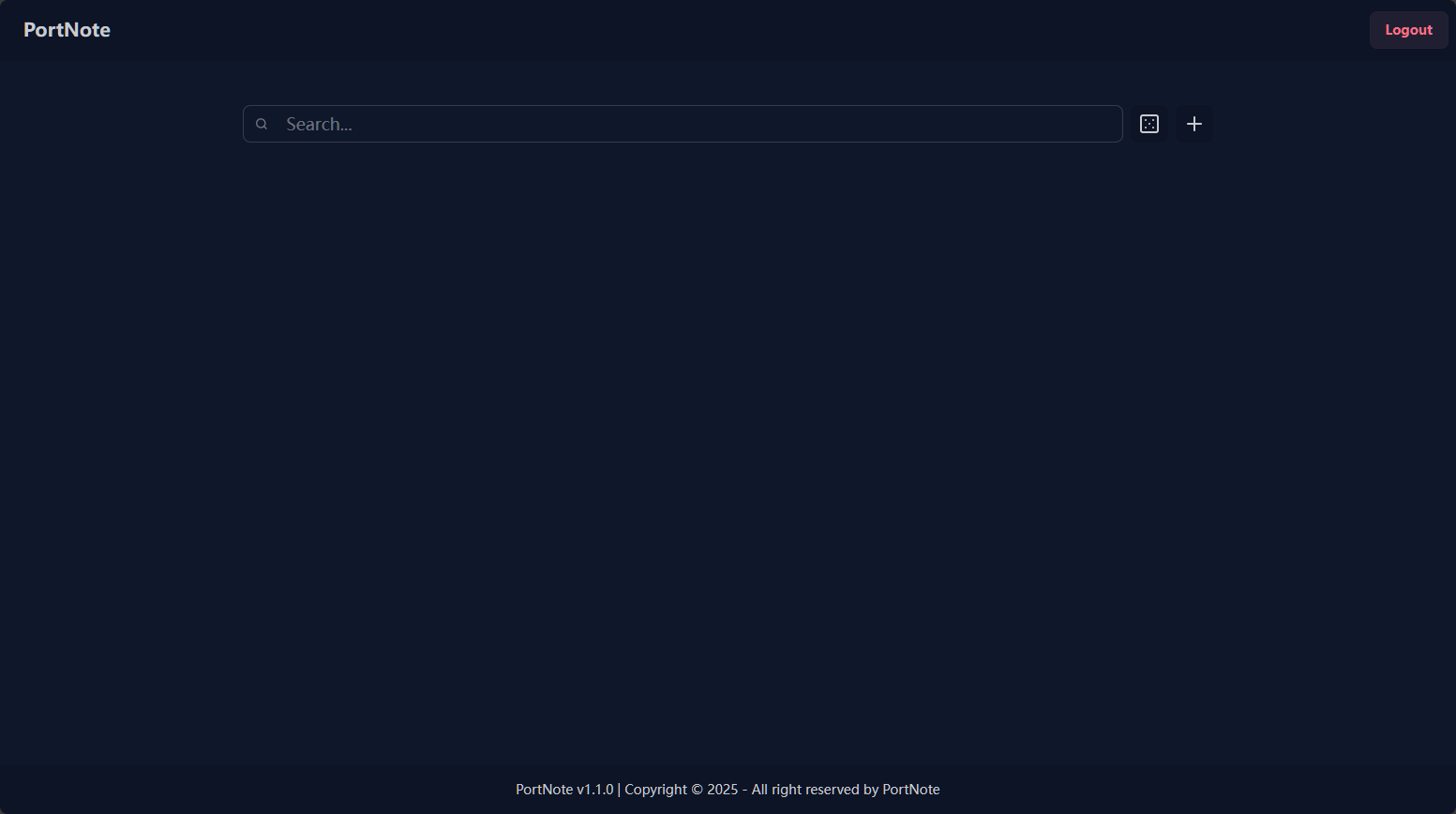Viewport: 1456px width, 814px height.
Task: Click the PortNote logo title
Action: click(67, 30)
